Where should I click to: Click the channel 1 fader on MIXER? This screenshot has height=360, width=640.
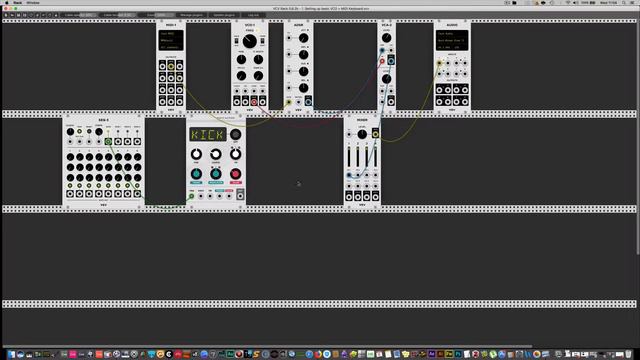tap(349, 156)
